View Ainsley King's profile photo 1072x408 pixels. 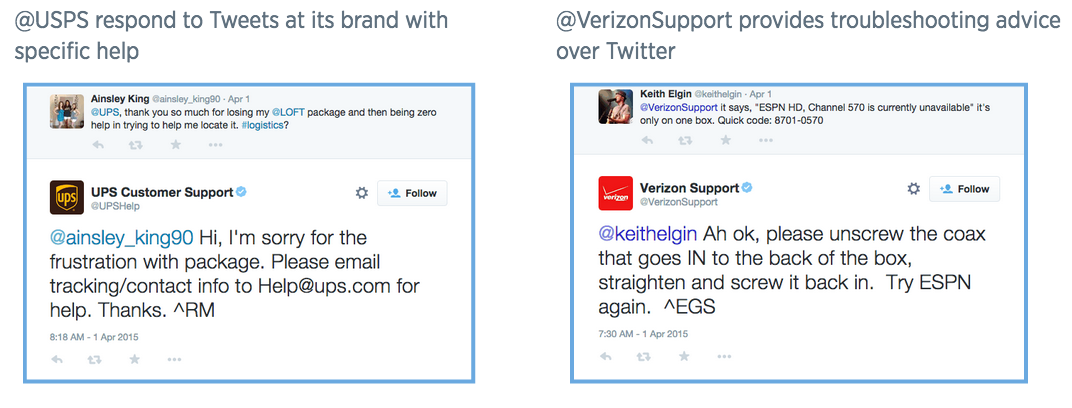[x=67, y=111]
